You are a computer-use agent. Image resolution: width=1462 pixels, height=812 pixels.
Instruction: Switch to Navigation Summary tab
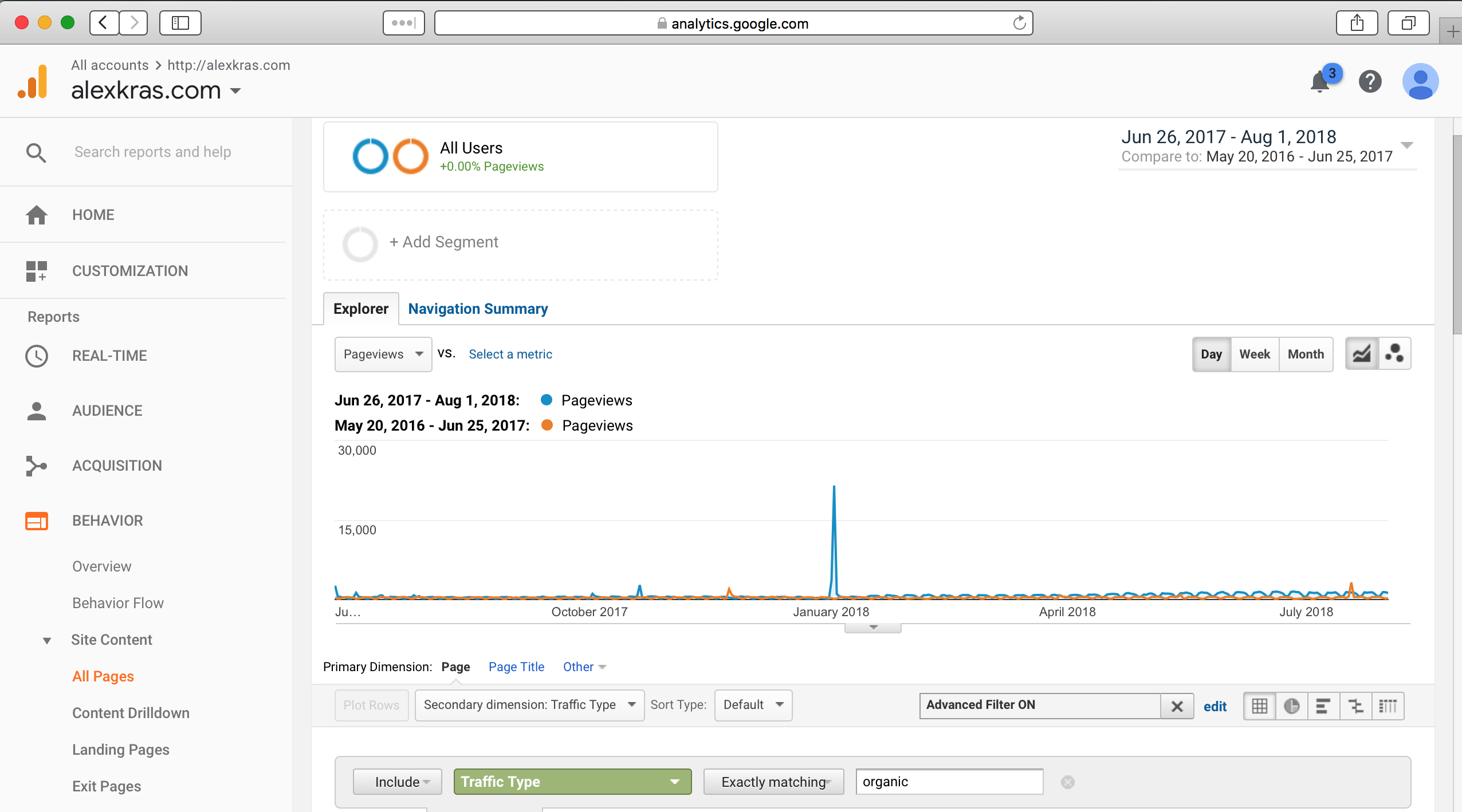coord(478,309)
